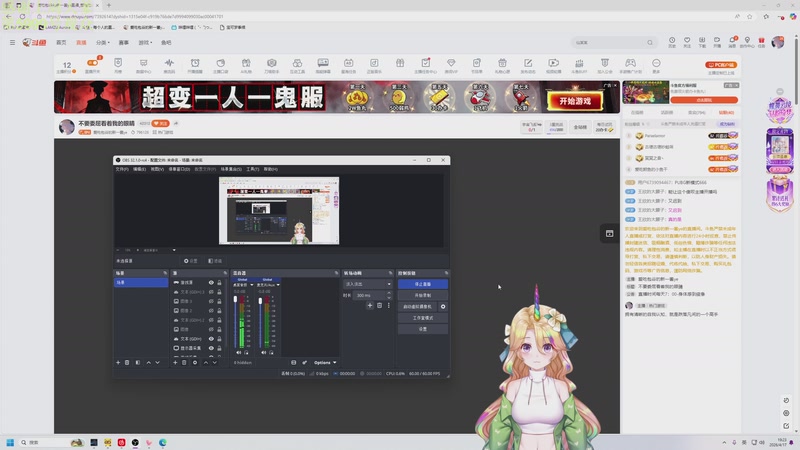Open the 文件(F) menu in OBS
800x450 pixels.
click(x=122, y=169)
